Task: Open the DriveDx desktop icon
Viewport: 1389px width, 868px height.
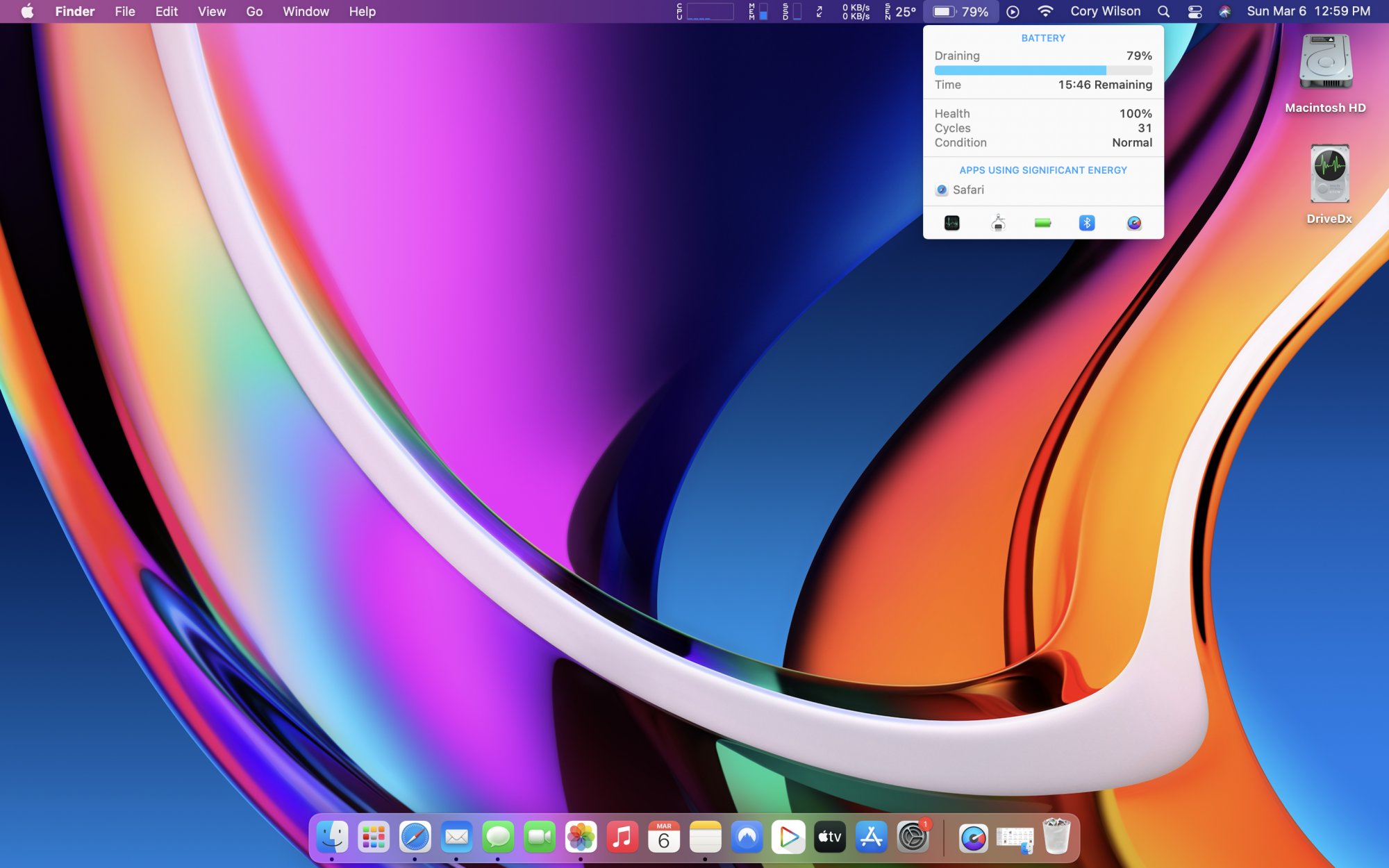Action: (1329, 175)
